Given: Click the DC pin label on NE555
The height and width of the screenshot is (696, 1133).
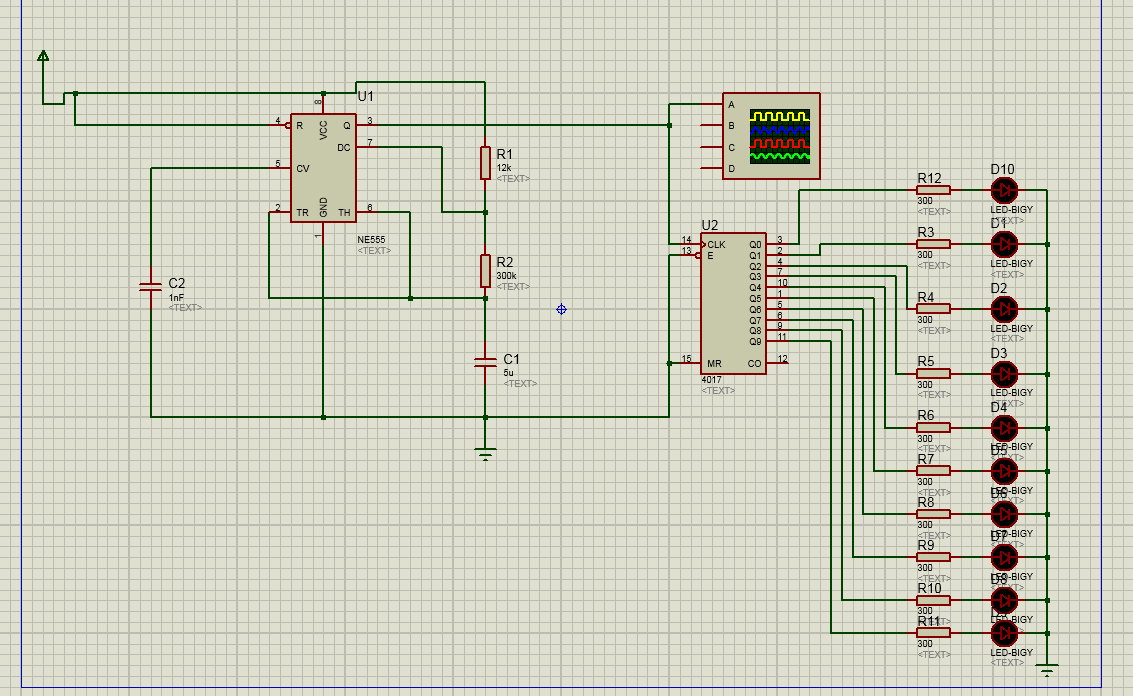Looking at the screenshot, I should (344, 147).
